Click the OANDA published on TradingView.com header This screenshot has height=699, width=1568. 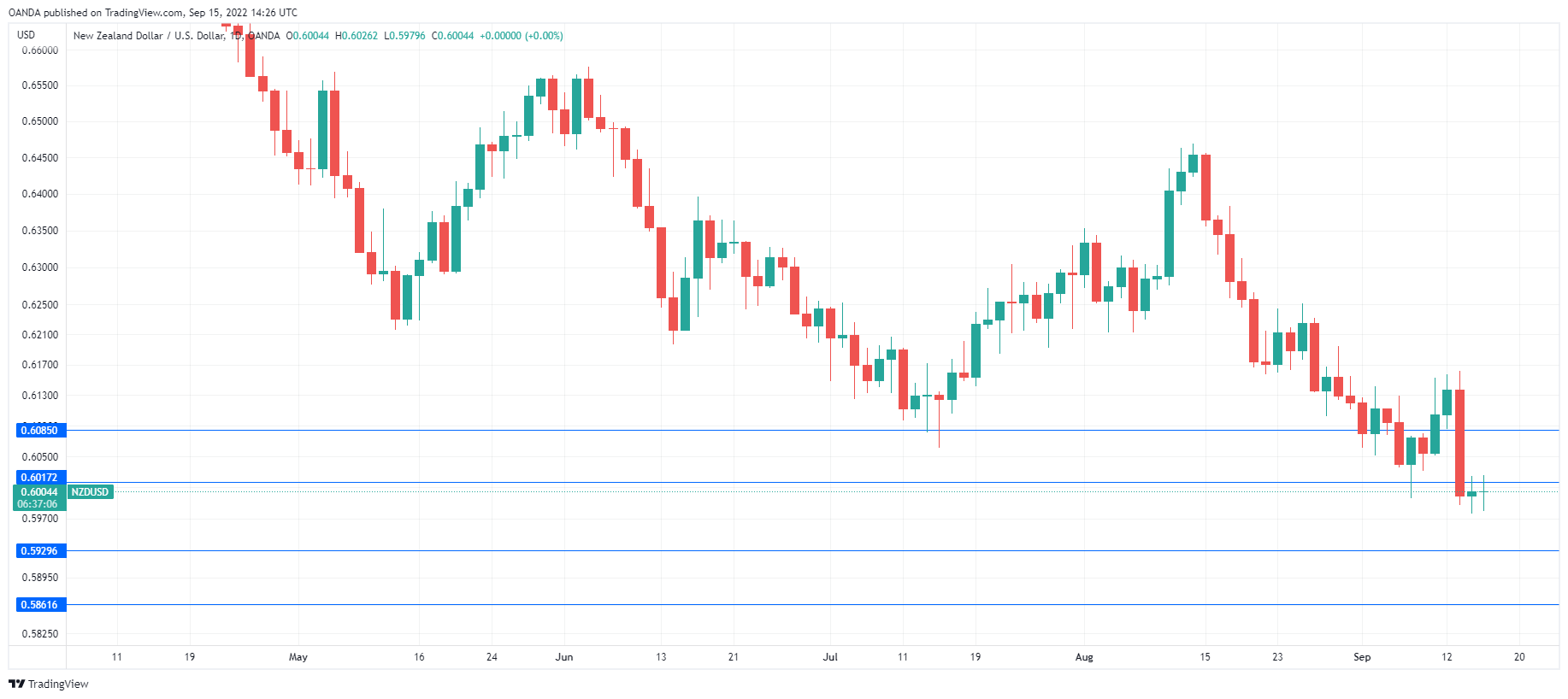pos(153,13)
